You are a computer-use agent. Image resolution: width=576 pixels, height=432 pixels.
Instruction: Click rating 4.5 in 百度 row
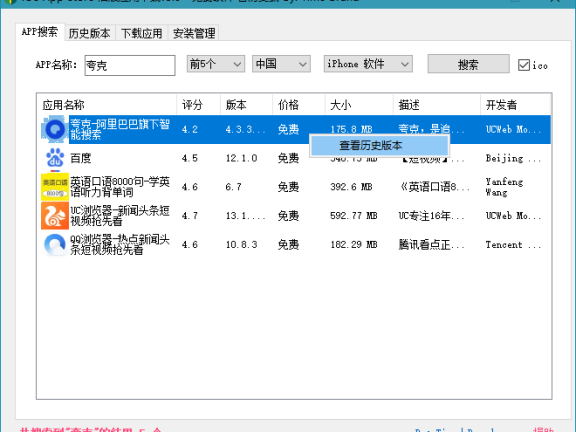(x=190, y=158)
